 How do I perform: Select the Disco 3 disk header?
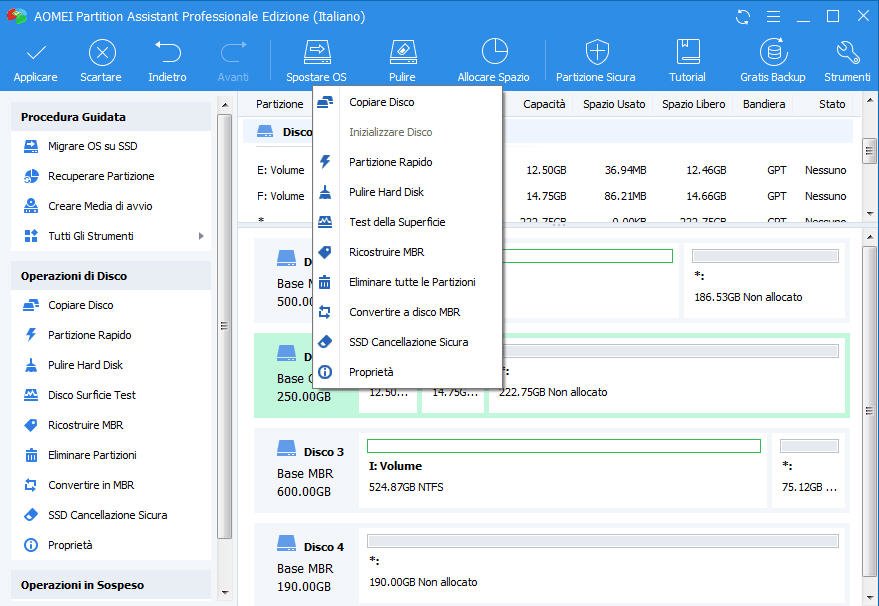[306, 470]
